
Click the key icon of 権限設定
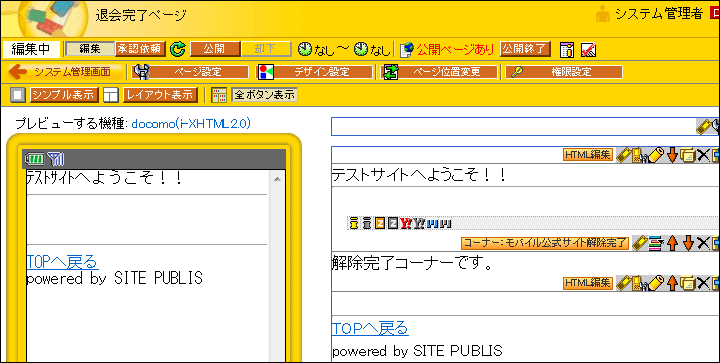517,72
